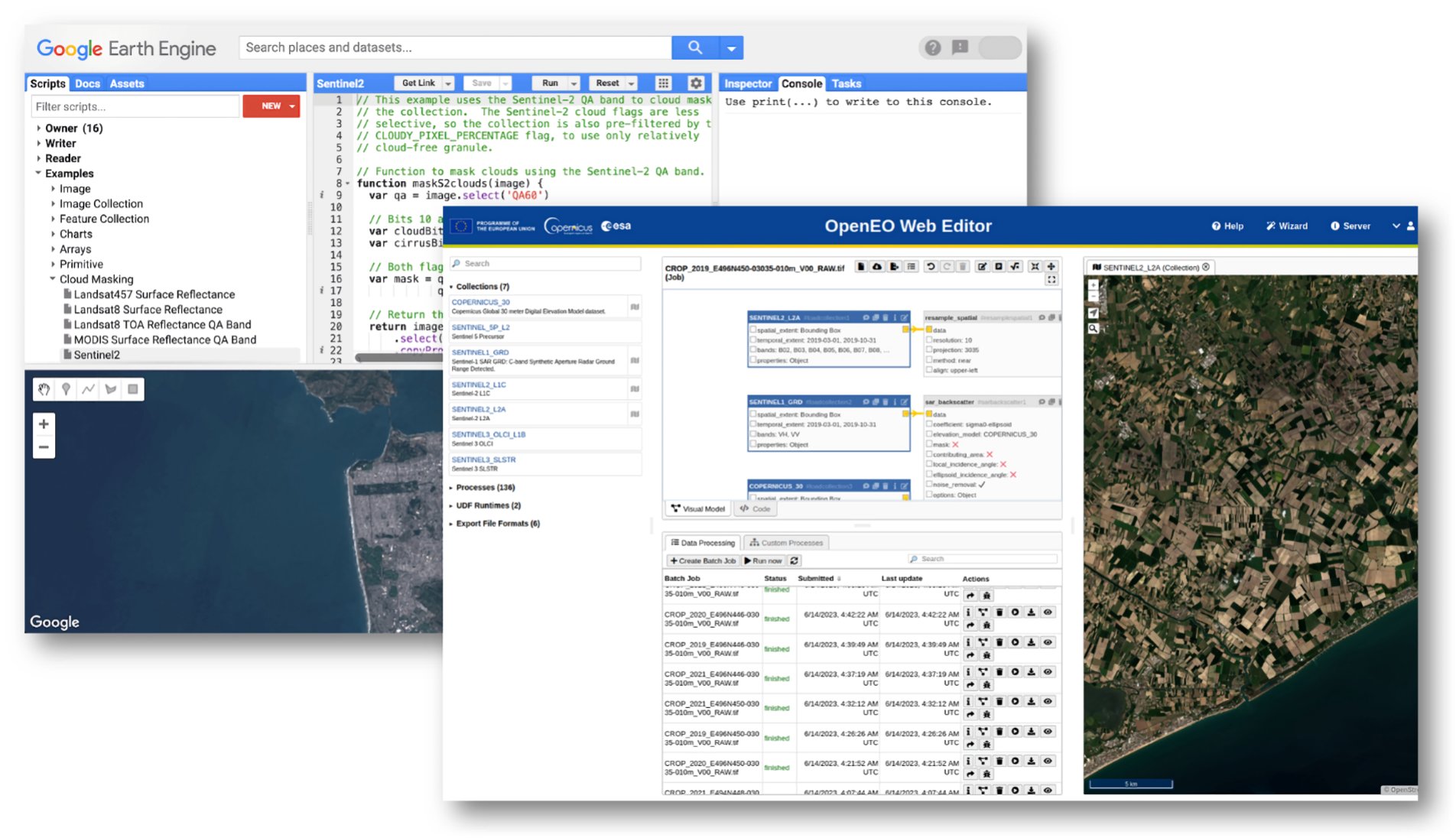Edit the SENTINEL1_GRD node via its pencil icon
This screenshot has height=838, width=1456.
(904, 401)
